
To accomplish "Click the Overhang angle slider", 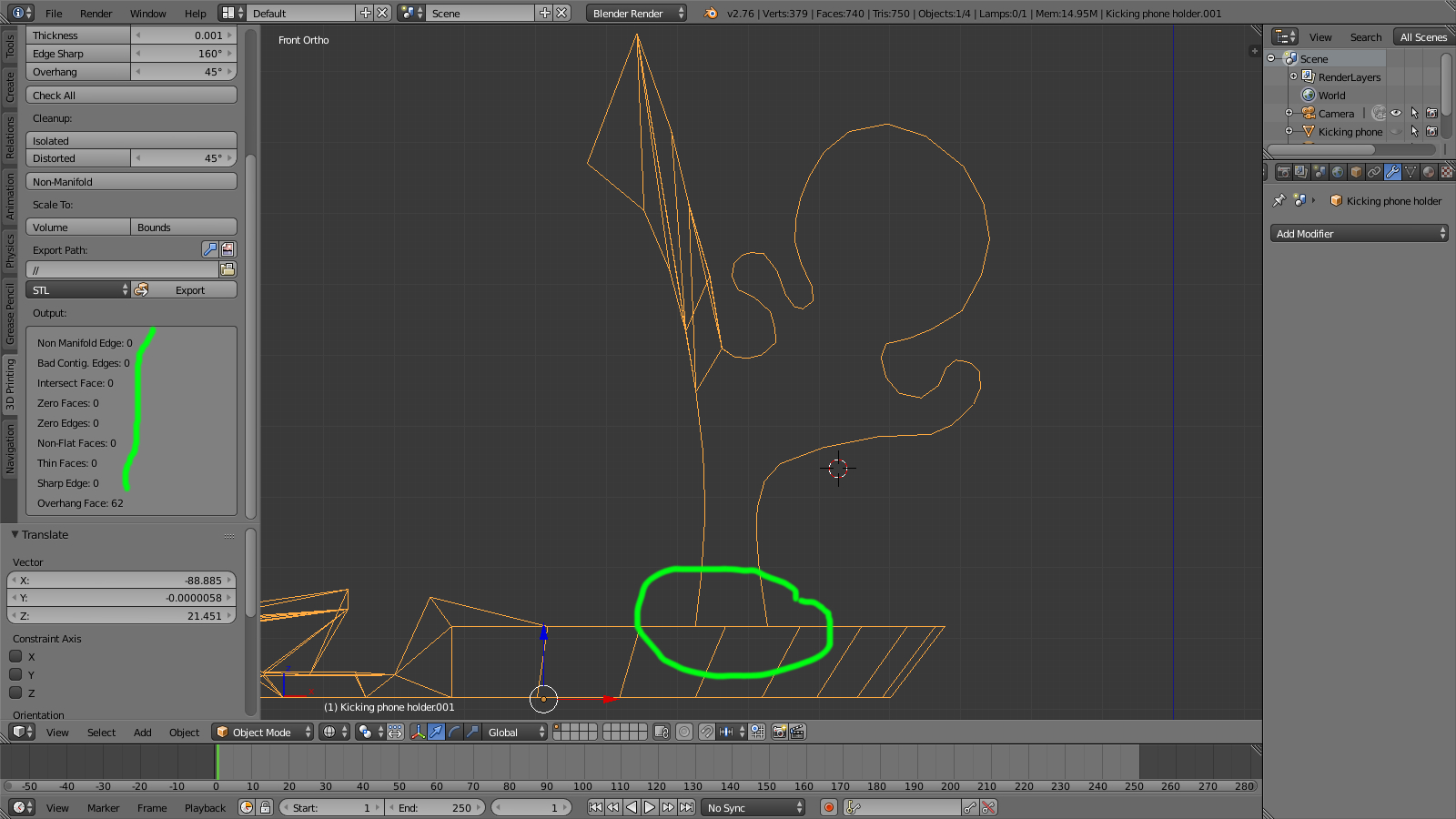I will 184,71.
